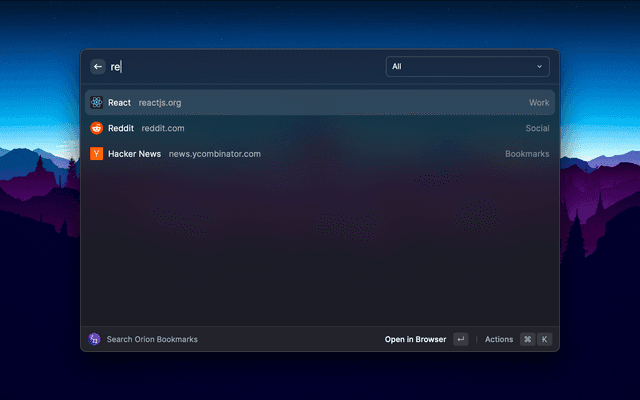Screen dimensions: 640x400
Task: Click the reactjs.org URL text
Action: (160, 103)
